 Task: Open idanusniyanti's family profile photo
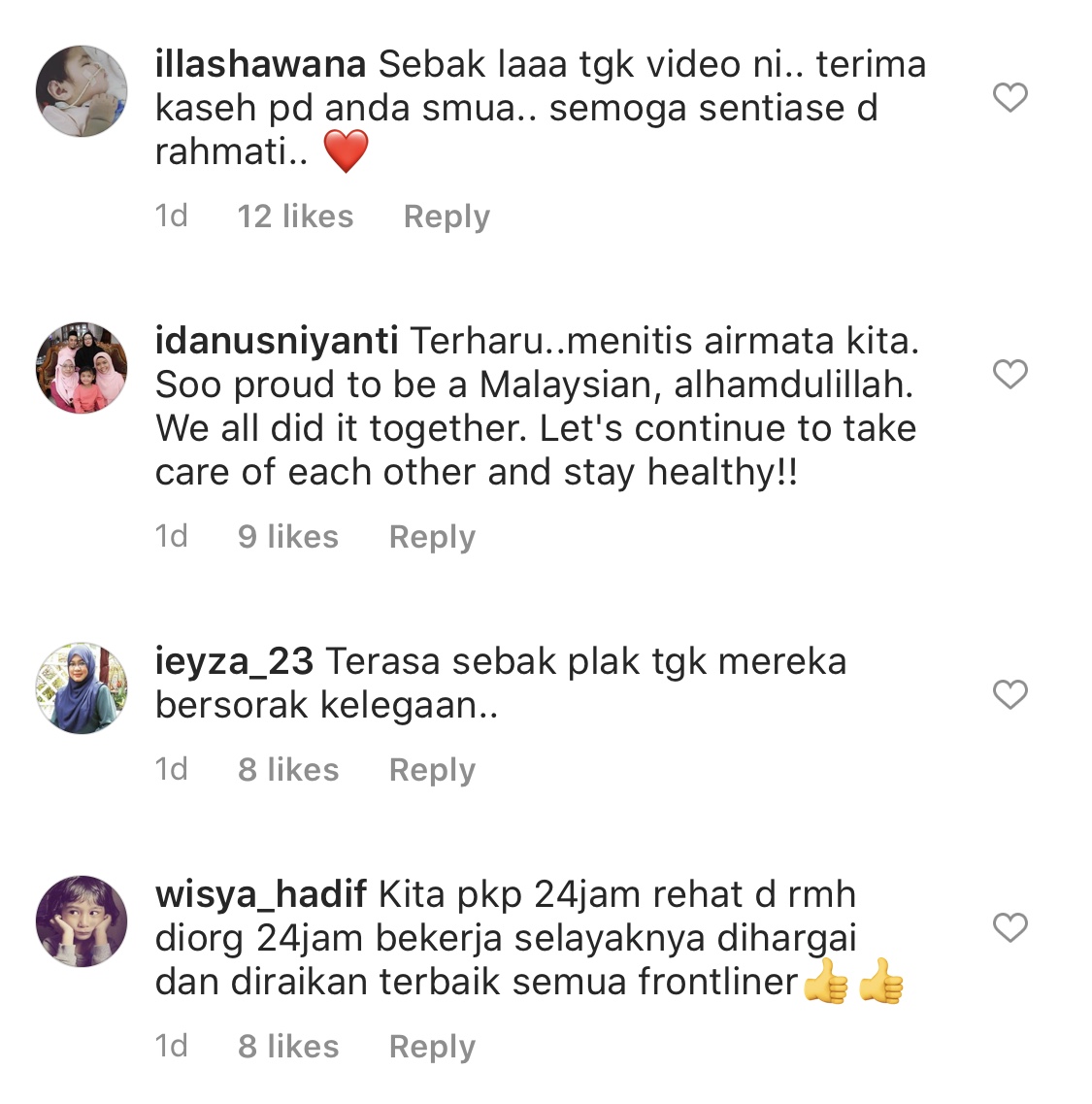click(82, 368)
